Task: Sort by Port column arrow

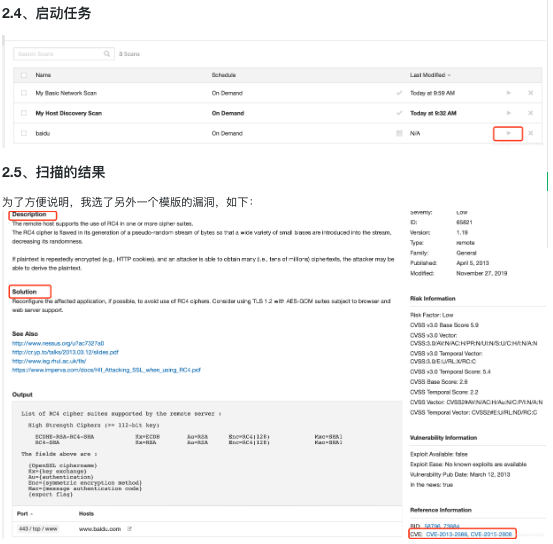Action: point(31,514)
